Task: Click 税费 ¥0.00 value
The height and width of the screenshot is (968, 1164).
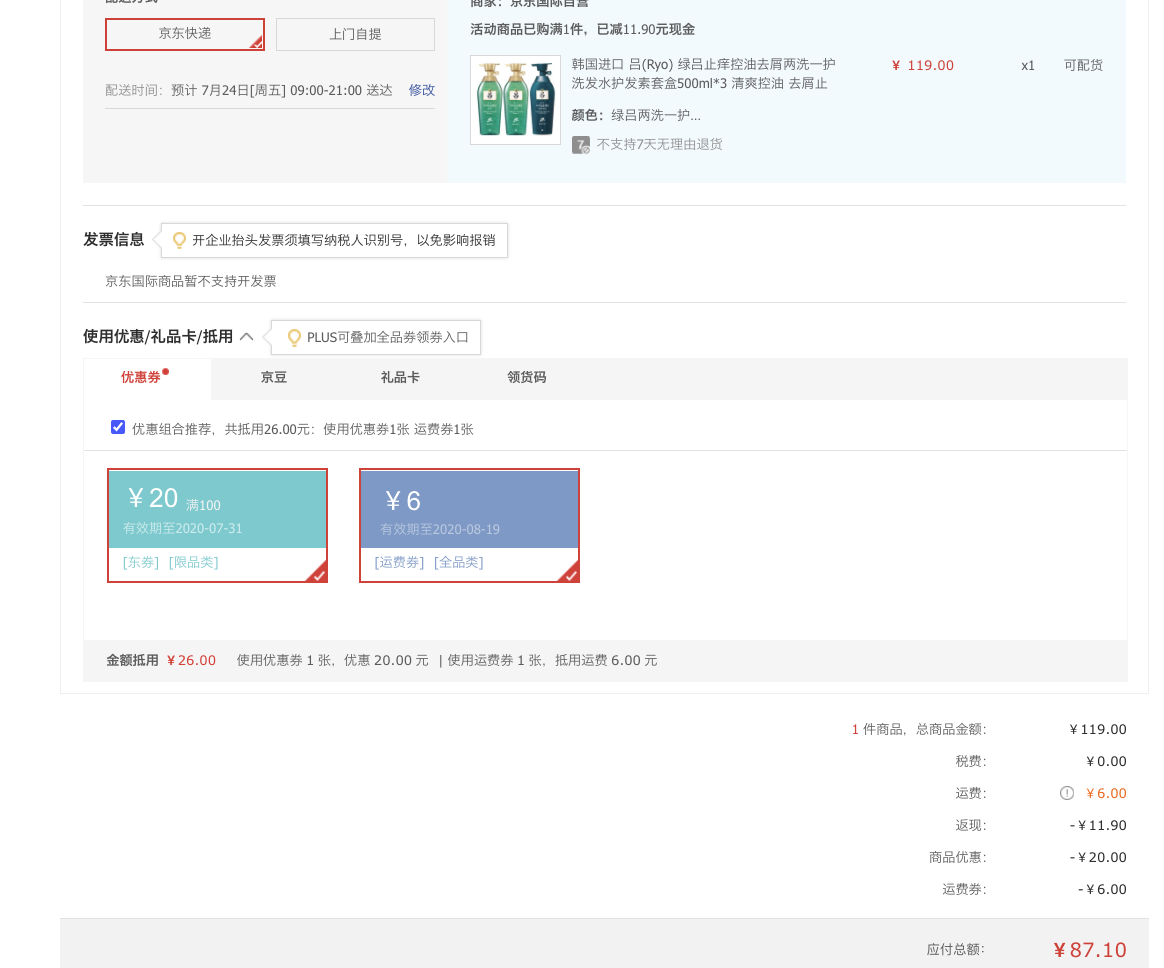Action: click(1106, 761)
